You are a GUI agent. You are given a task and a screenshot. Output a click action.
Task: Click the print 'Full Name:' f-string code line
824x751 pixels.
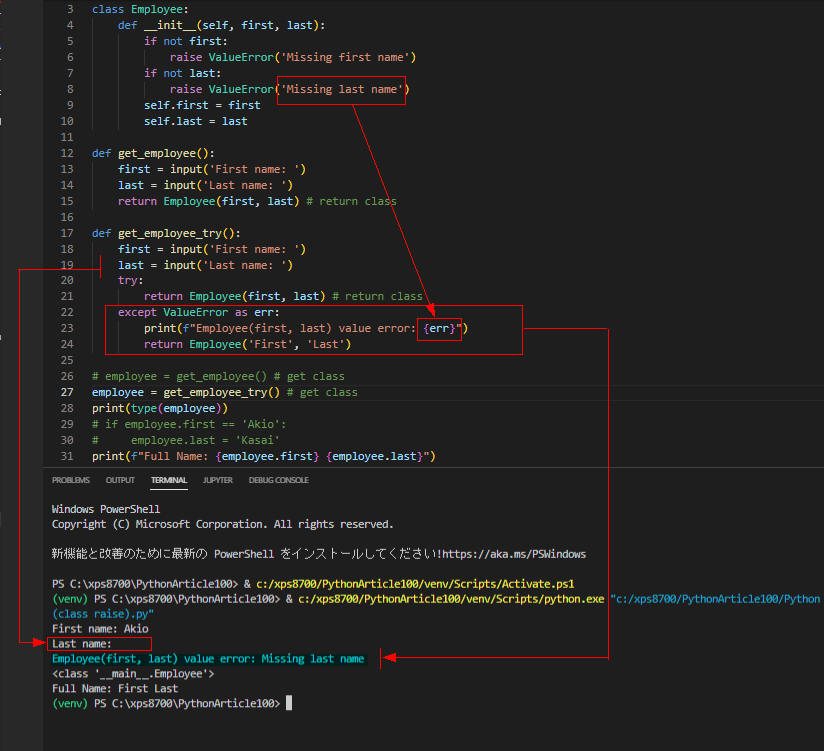(x=264, y=456)
